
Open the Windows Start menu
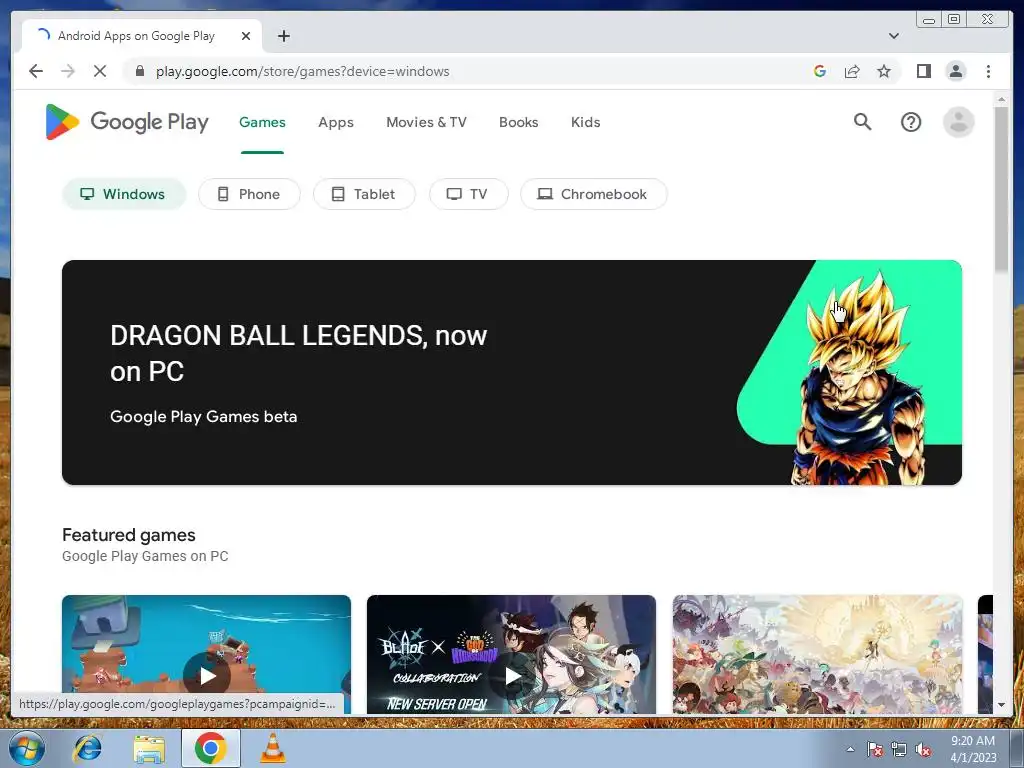coord(26,748)
